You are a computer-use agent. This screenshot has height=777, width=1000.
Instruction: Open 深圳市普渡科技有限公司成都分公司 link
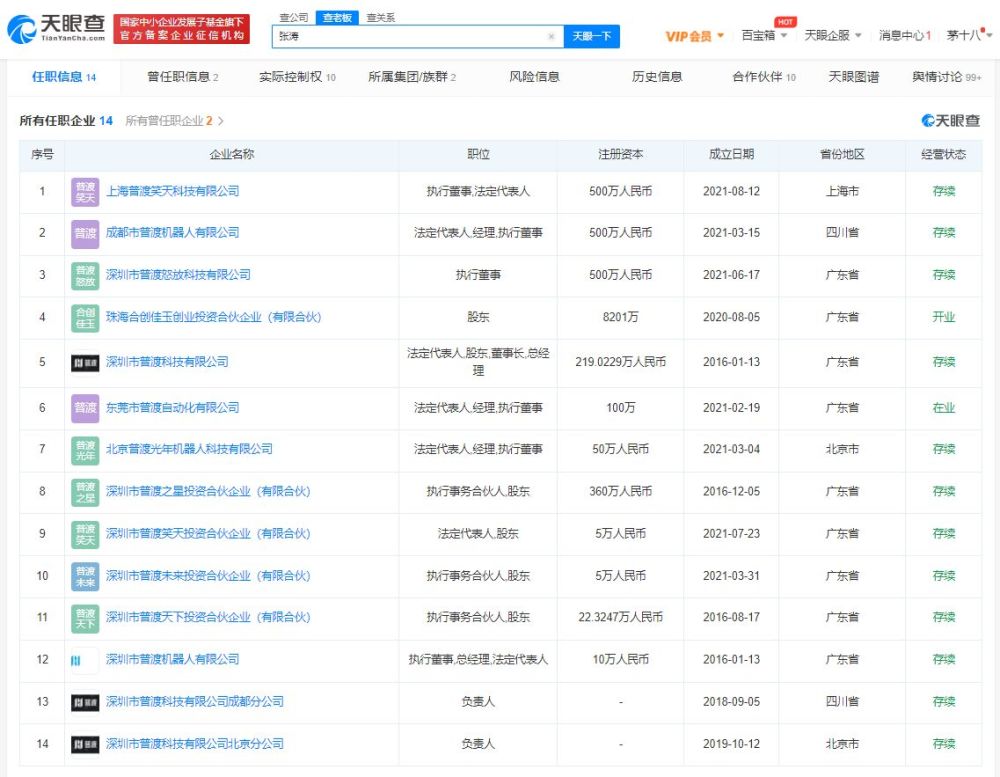195,702
